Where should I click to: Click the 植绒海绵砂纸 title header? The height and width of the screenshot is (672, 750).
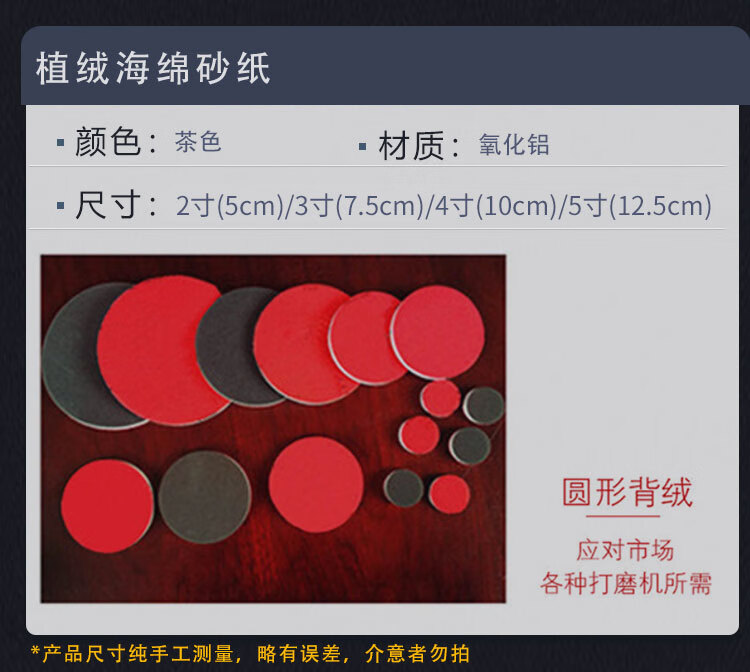(x=153, y=68)
